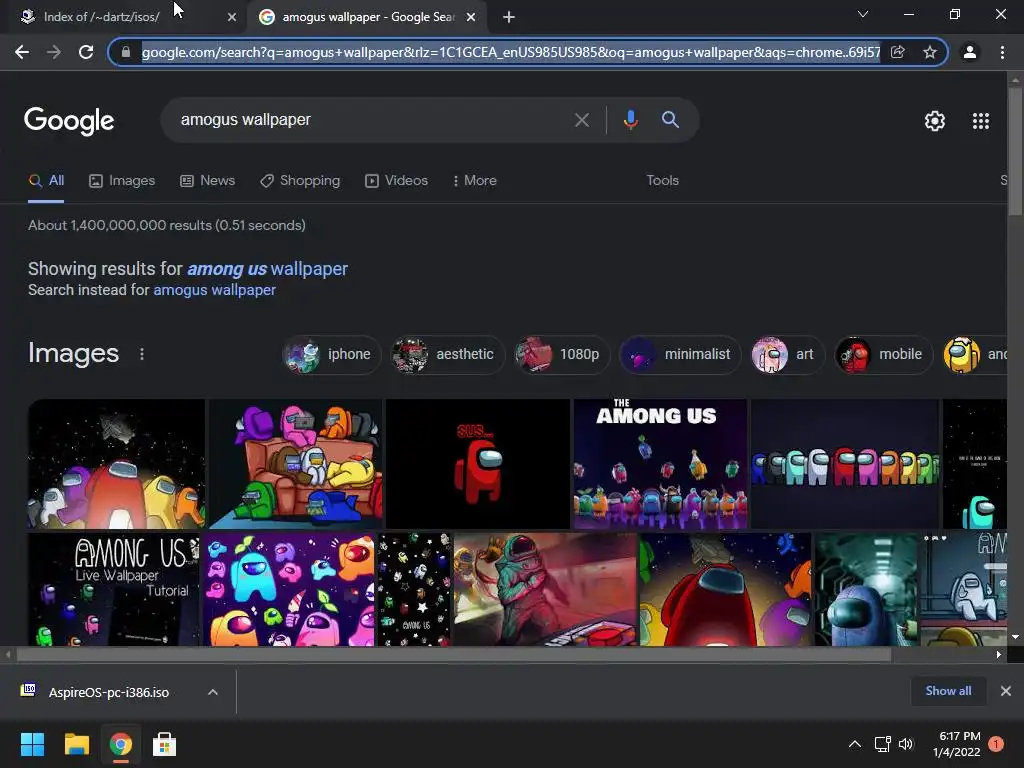
Task: Open Google quick settings gear
Action: click(x=935, y=121)
